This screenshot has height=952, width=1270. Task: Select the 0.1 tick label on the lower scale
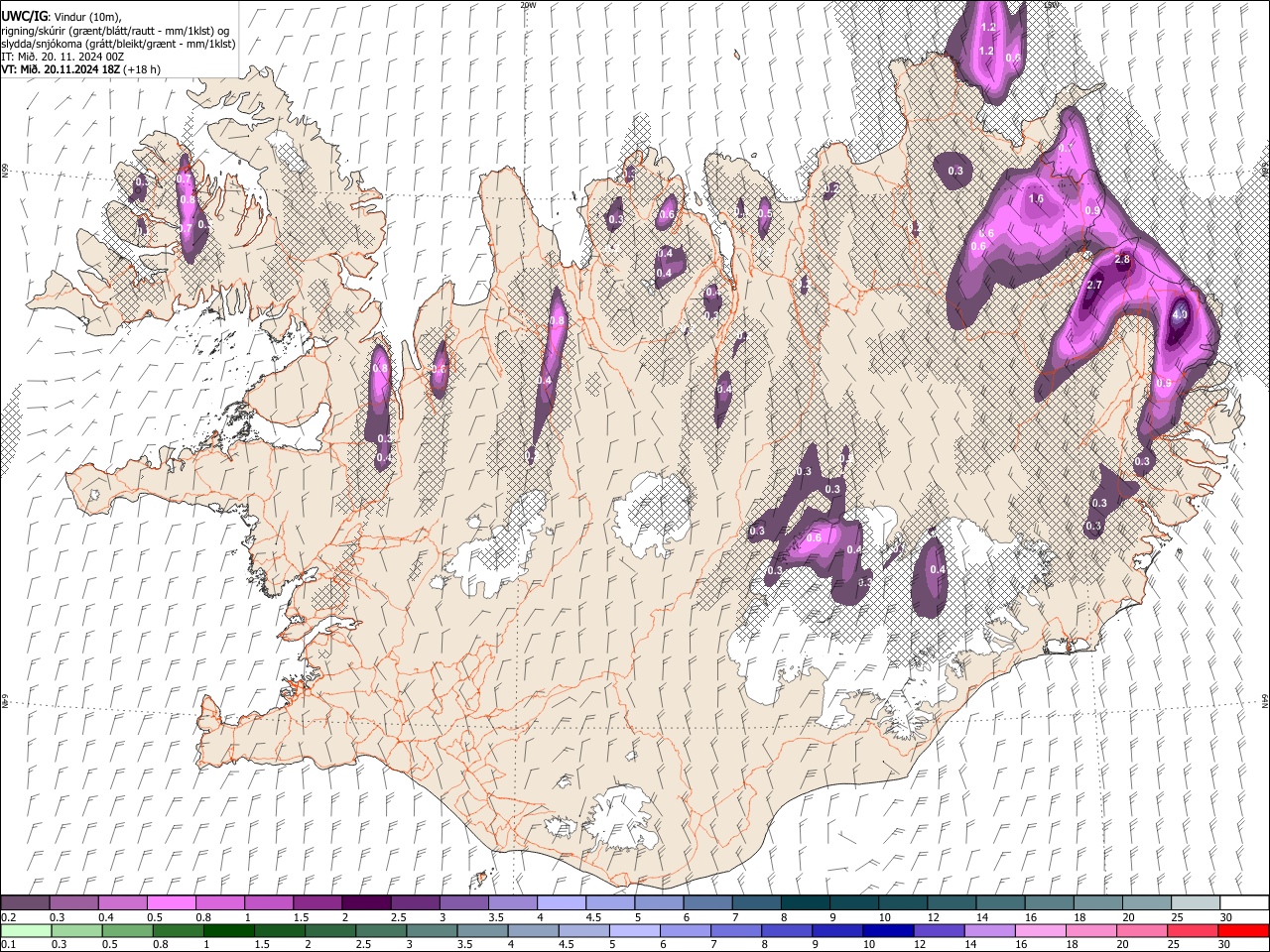[x=8, y=945]
